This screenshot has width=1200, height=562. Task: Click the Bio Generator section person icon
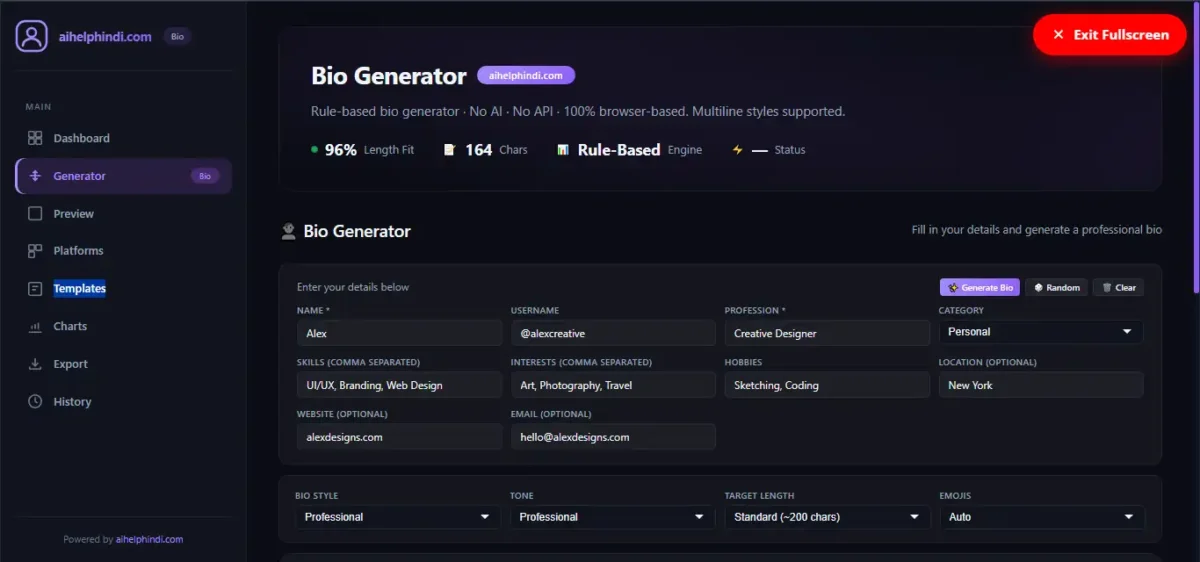(x=289, y=231)
